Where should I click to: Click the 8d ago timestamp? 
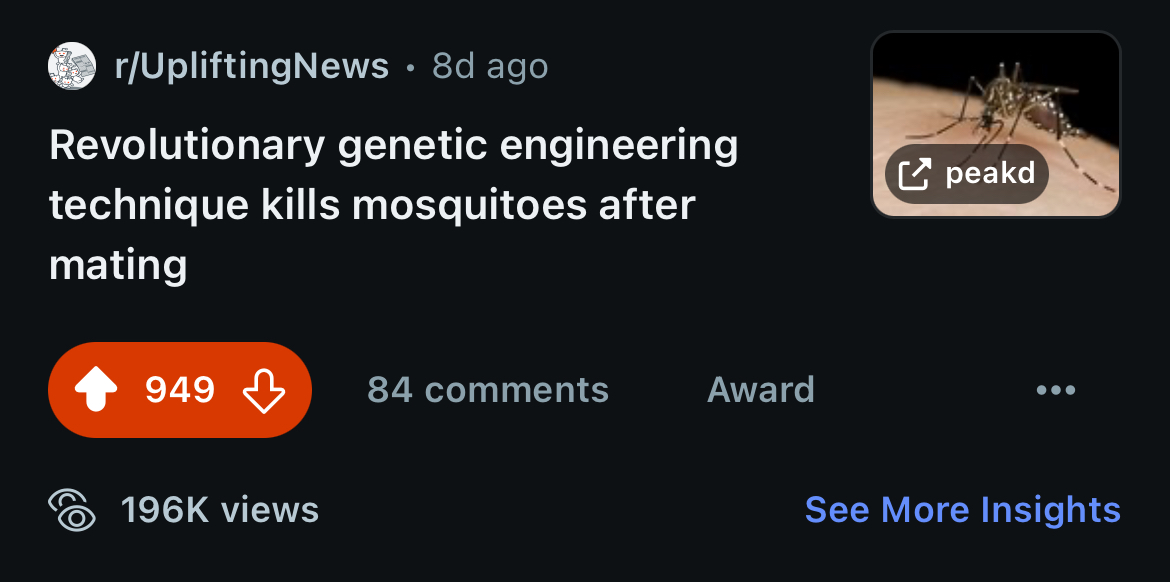(x=490, y=66)
